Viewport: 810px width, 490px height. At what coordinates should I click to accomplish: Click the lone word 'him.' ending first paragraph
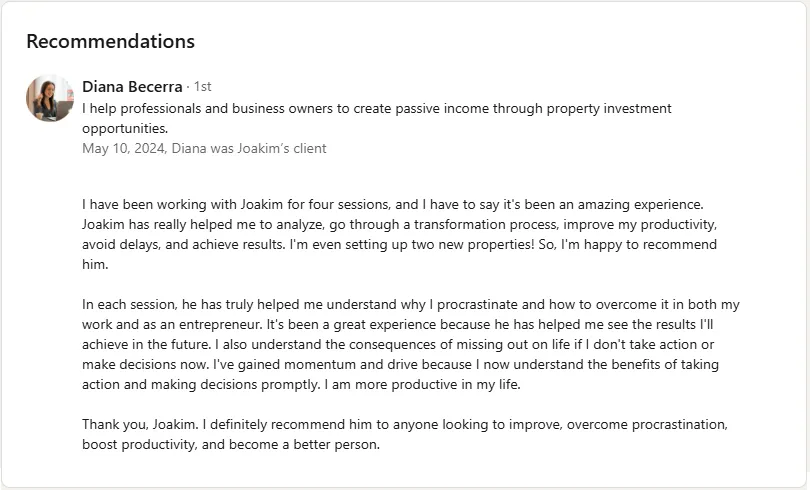pos(95,265)
